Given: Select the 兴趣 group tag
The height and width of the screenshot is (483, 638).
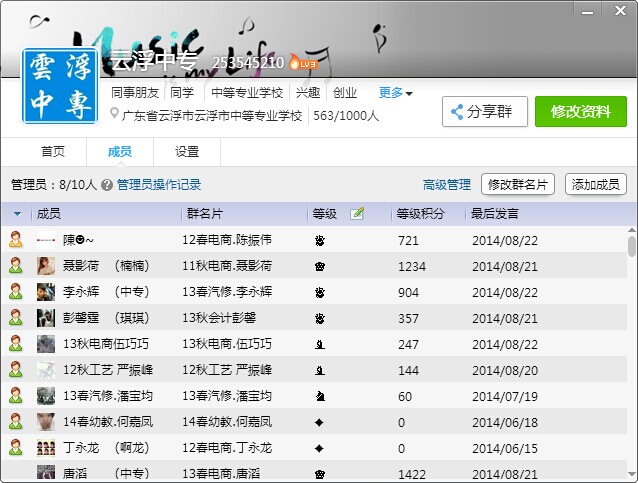Looking at the screenshot, I should point(308,93).
